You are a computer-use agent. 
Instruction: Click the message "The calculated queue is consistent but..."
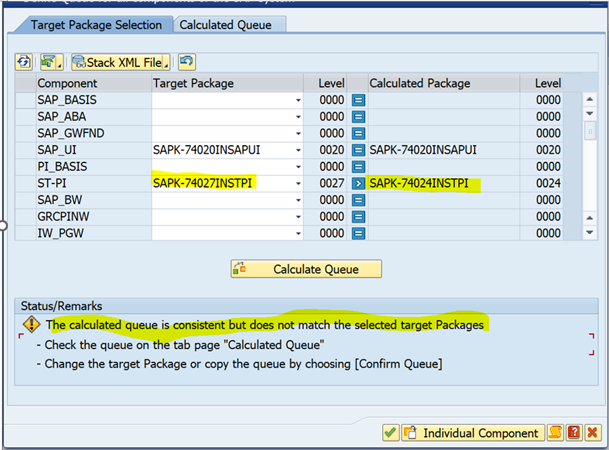click(265, 325)
